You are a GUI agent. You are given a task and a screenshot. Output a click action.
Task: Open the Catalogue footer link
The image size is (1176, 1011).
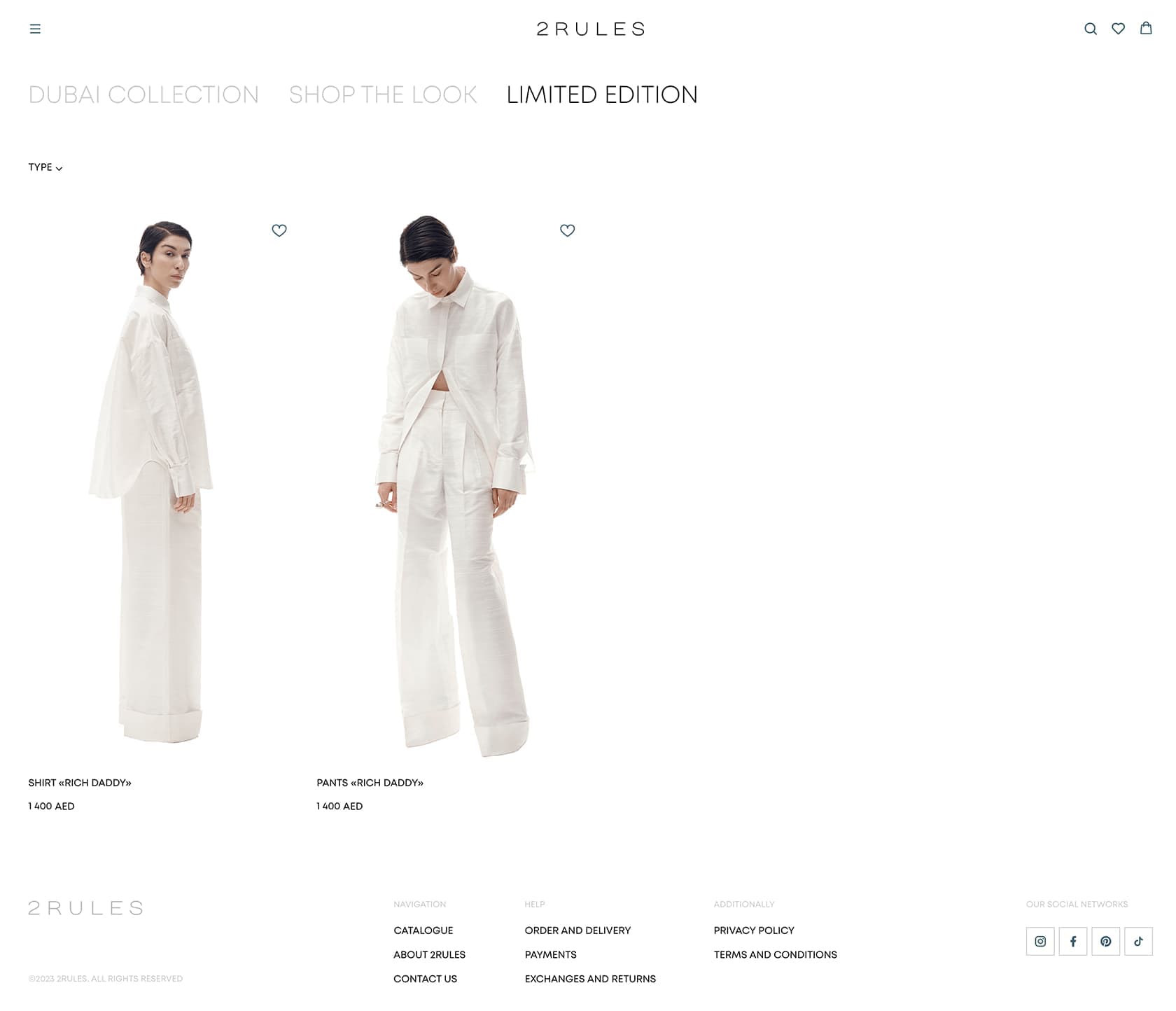tap(423, 930)
